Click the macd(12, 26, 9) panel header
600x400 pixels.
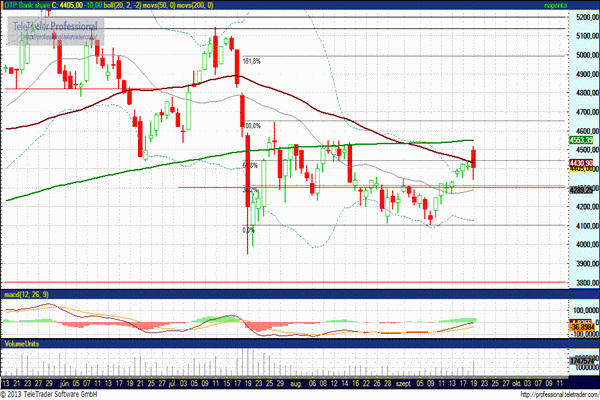pos(25,298)
